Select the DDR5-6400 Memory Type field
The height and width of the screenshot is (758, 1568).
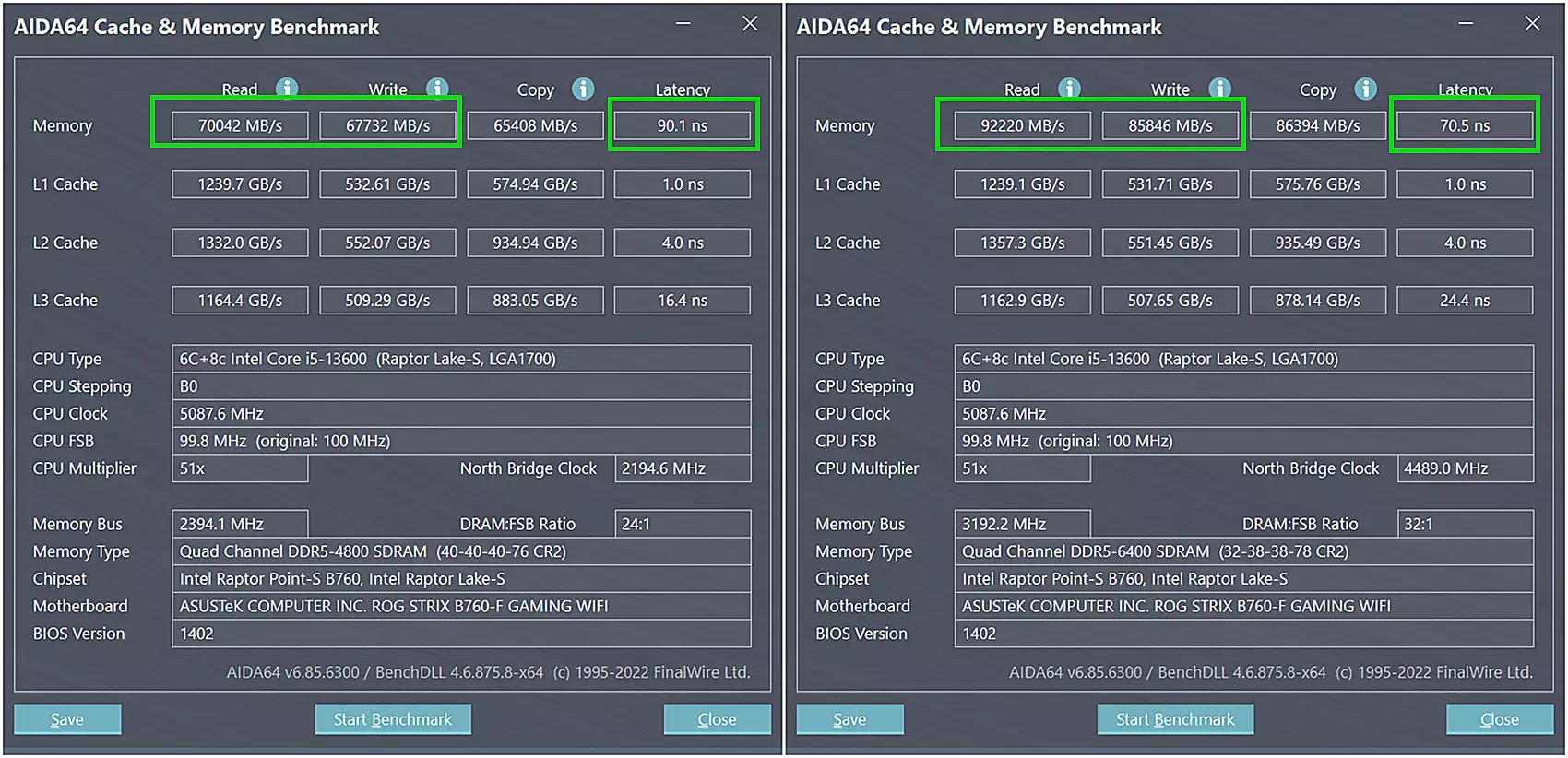[1243, 551]
